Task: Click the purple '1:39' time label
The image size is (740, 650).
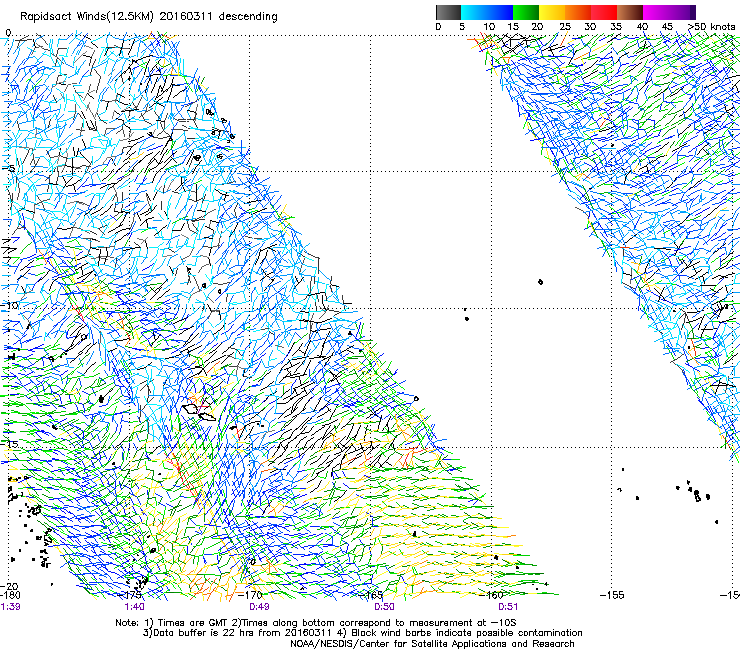Action: pyautogui.click(x=10, y=607)
